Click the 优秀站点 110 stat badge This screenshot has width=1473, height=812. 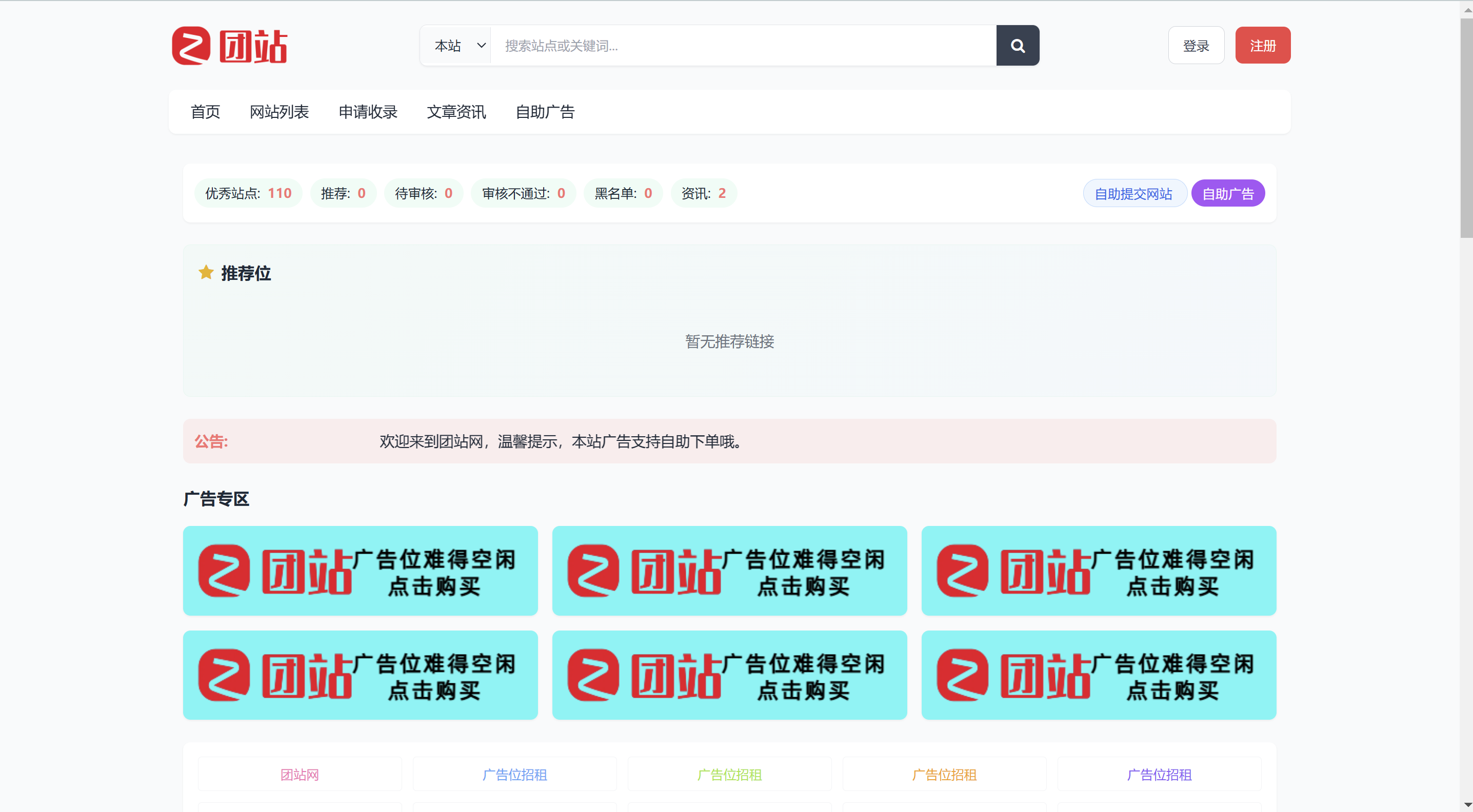pyautogui.click(x=248, y=194)
